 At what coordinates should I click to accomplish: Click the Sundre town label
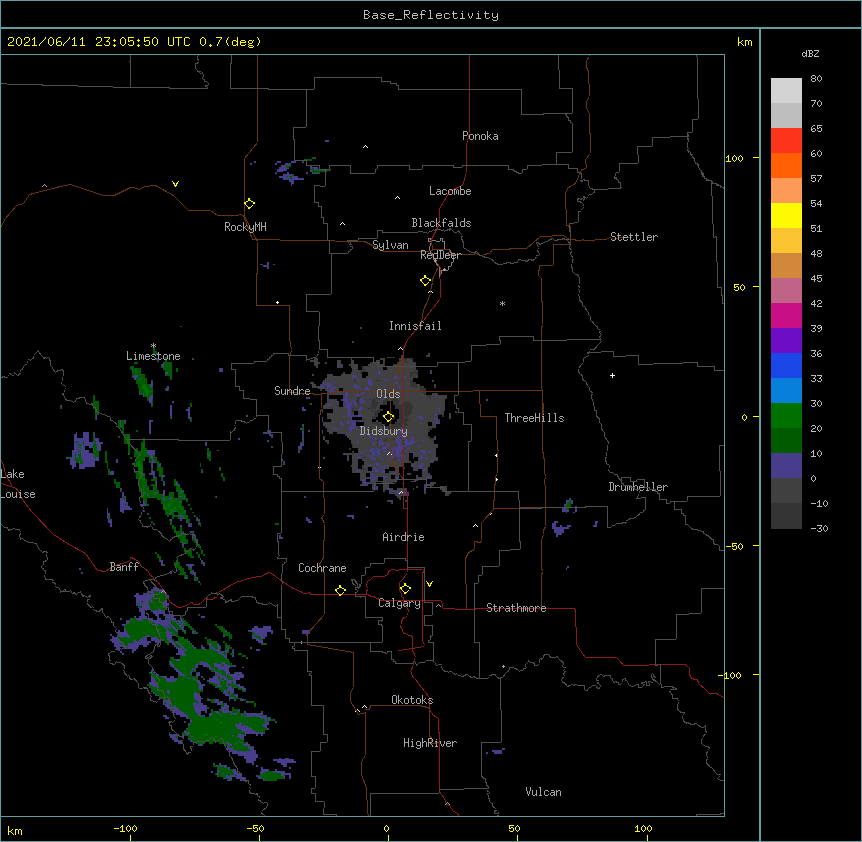(292, 391)
